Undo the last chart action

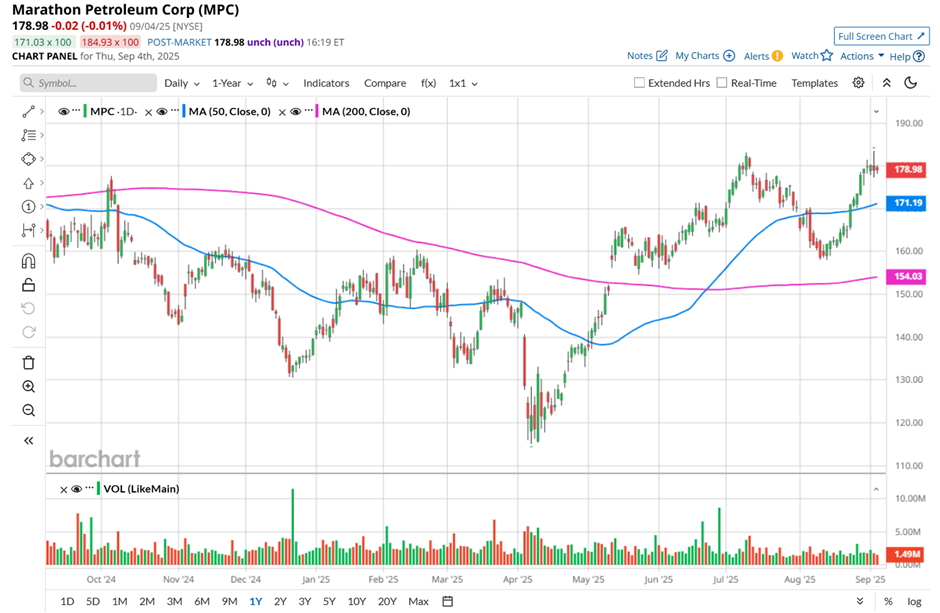[x=28, y=309]
